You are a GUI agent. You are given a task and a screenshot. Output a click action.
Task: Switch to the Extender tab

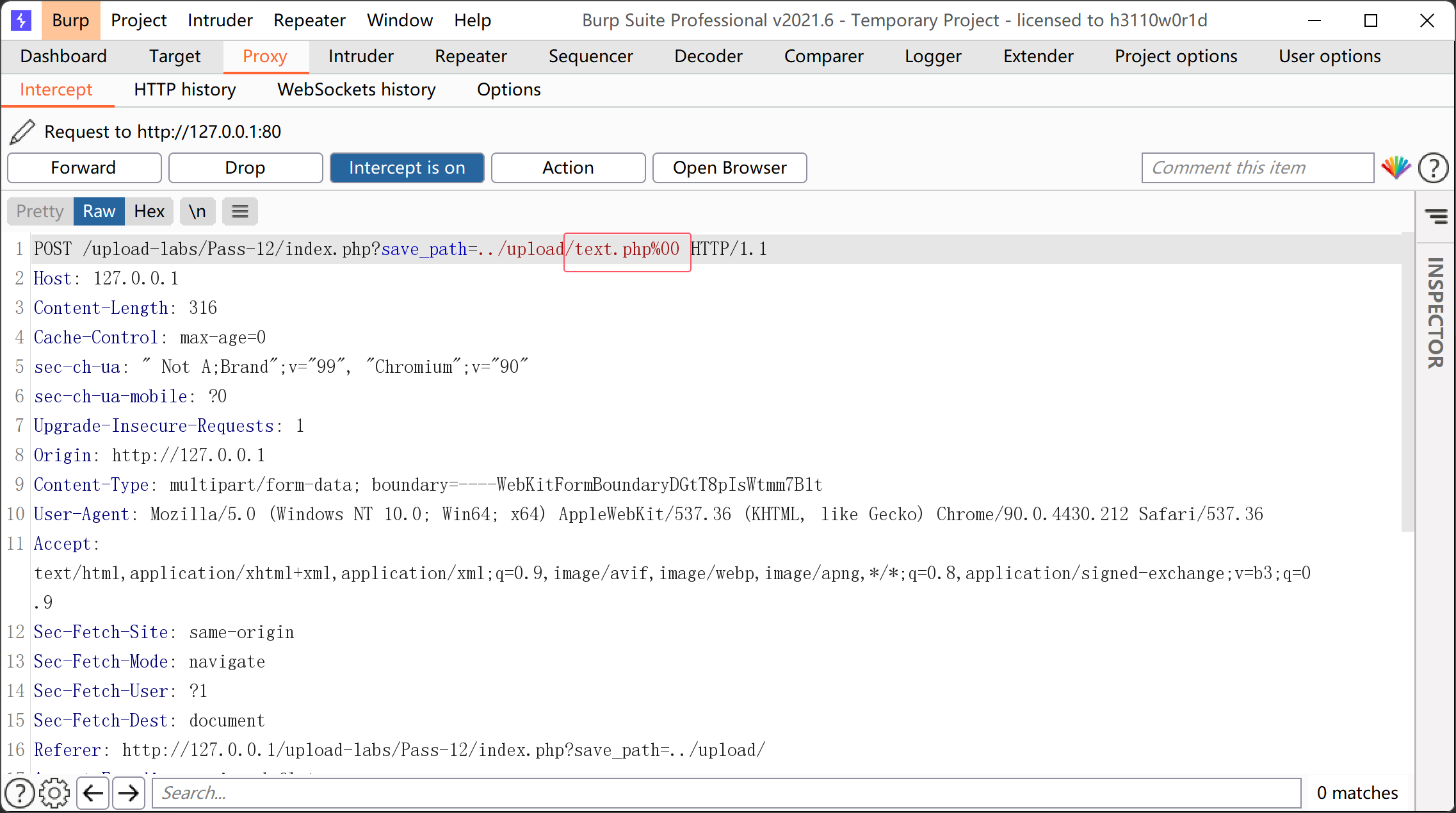click(x=1038, y=56)
